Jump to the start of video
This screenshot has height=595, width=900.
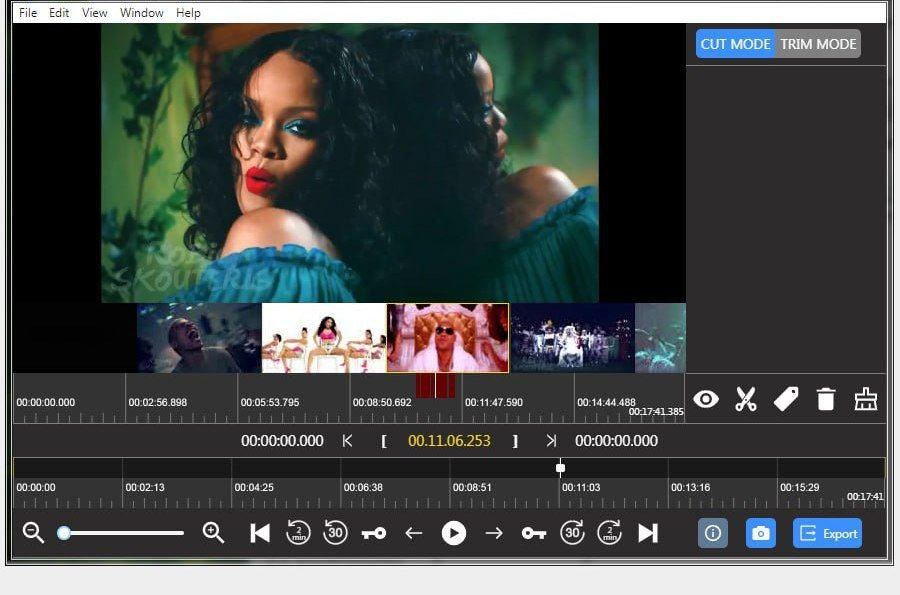260,533
